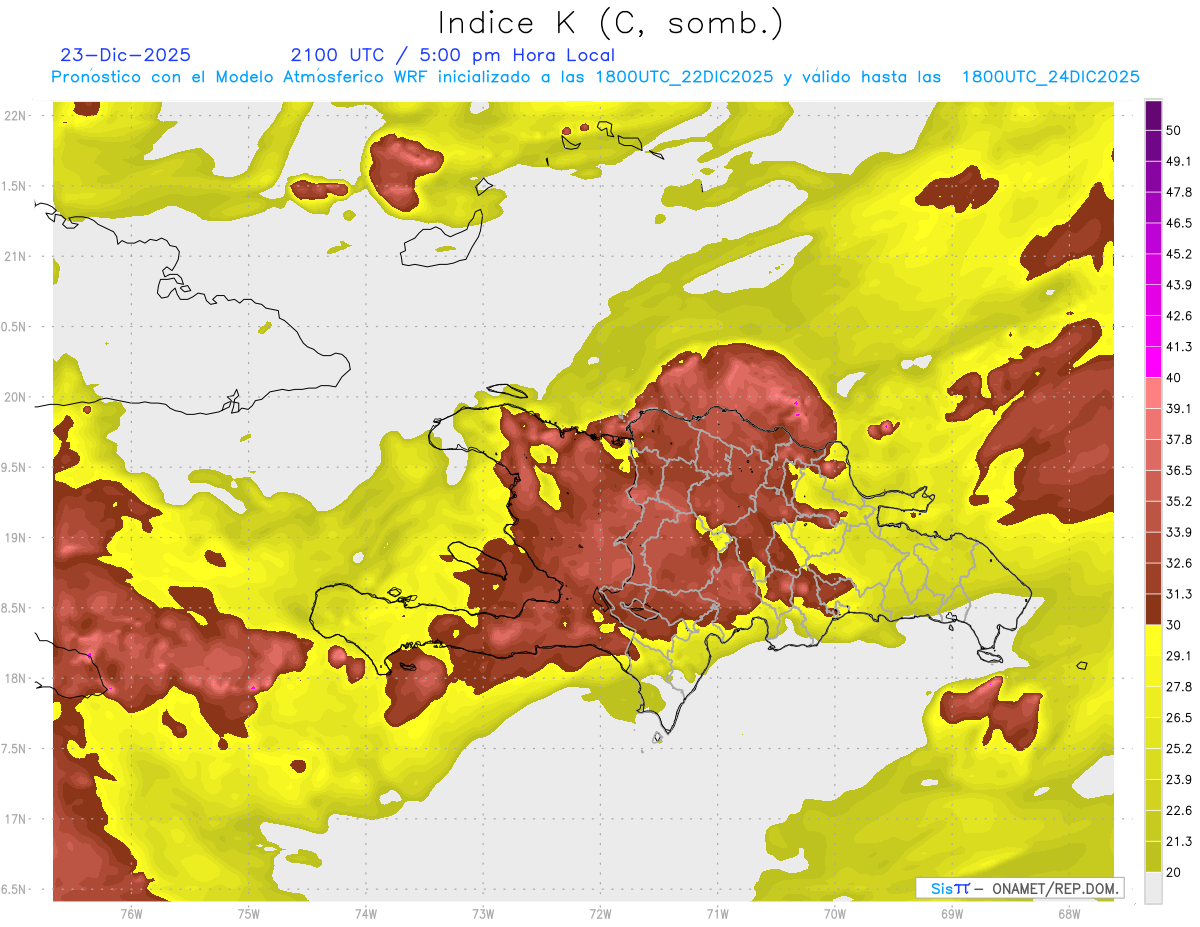Select the '1.5N' latitude axis label

point(15,186)
